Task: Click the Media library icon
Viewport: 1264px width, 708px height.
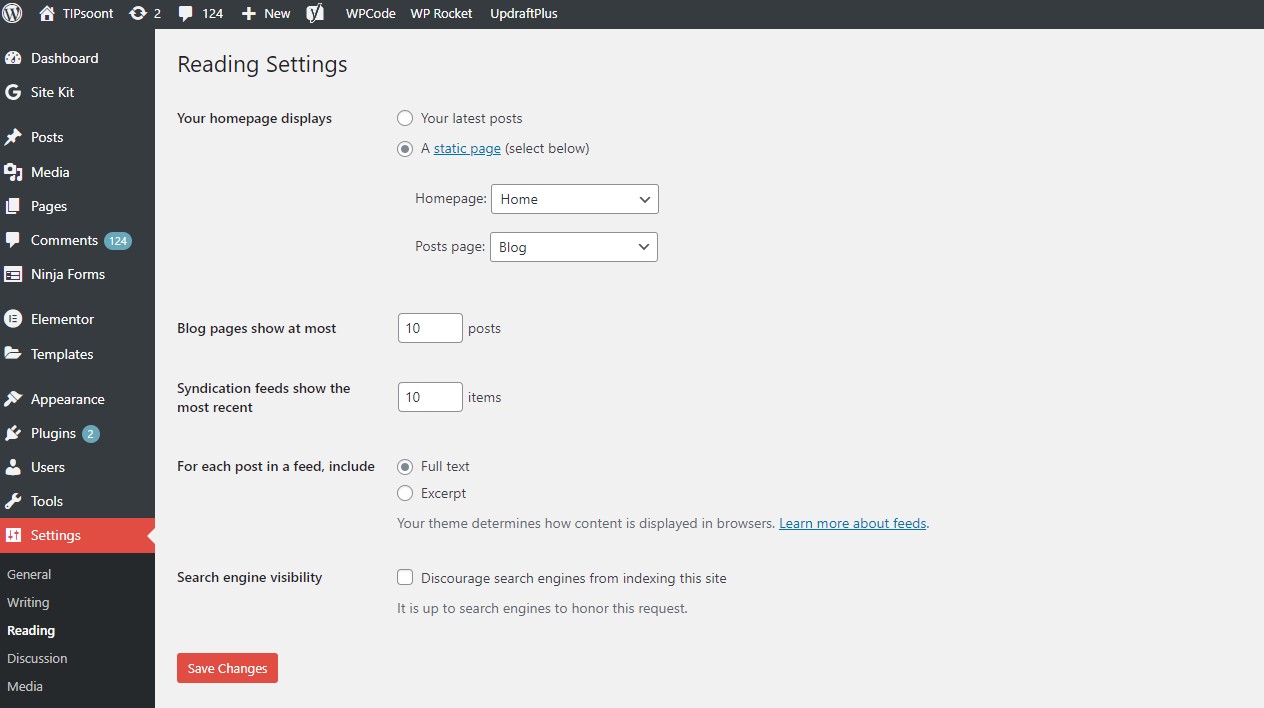Action: [13, 172]
